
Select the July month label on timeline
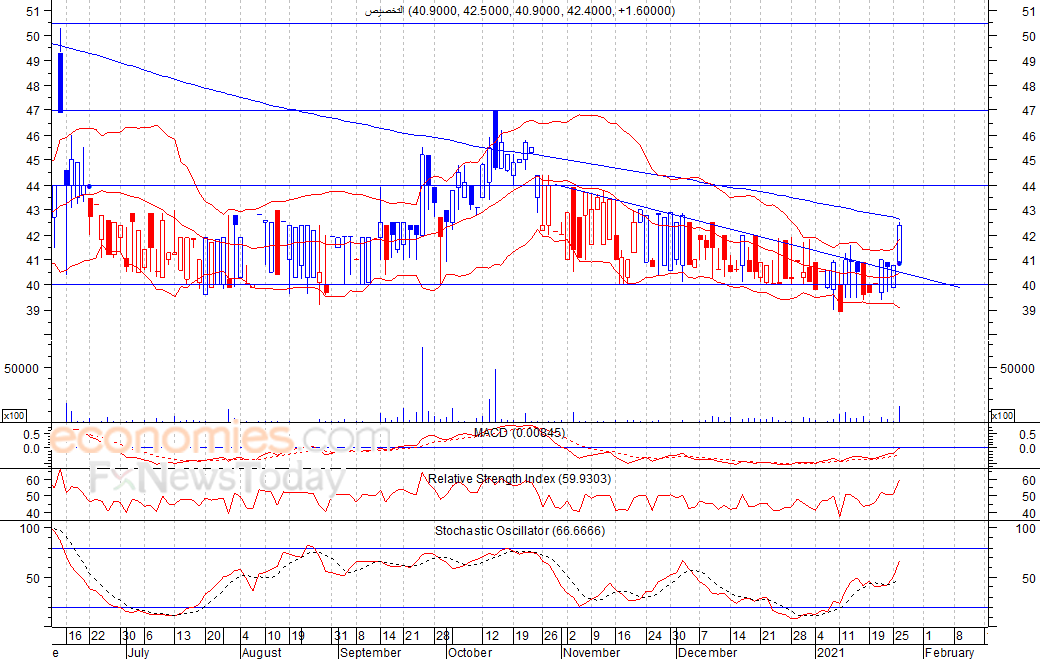click(x=142, y=652)
